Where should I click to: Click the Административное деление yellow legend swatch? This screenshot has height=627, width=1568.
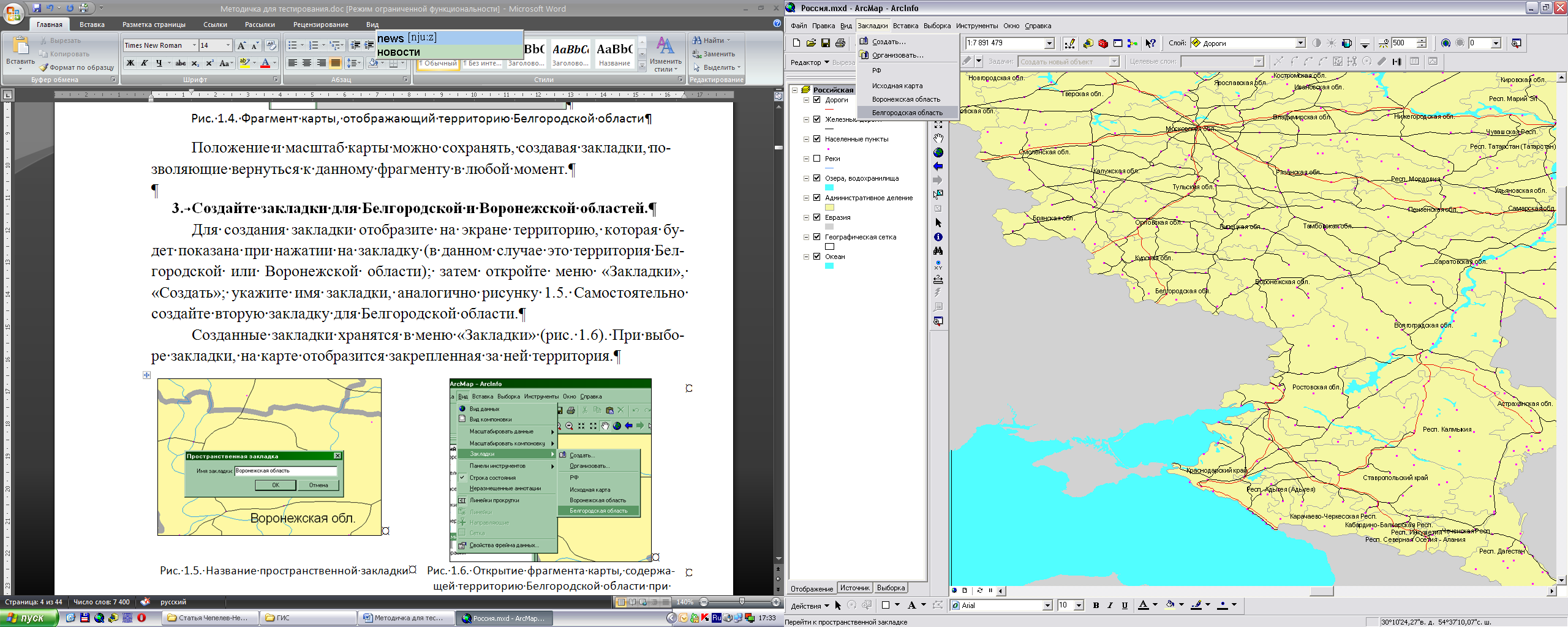(x=829, y=208)
